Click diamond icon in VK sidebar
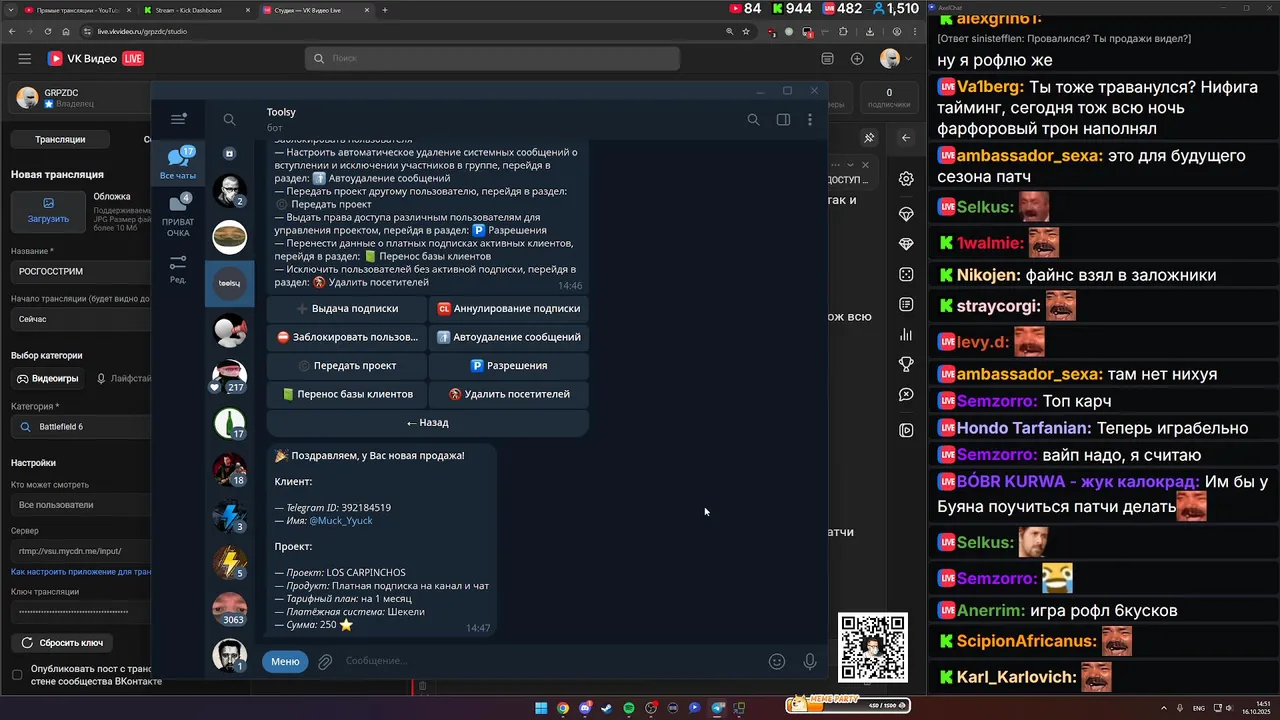Viewport: 1280px width, 720px height. coord(906,245)
